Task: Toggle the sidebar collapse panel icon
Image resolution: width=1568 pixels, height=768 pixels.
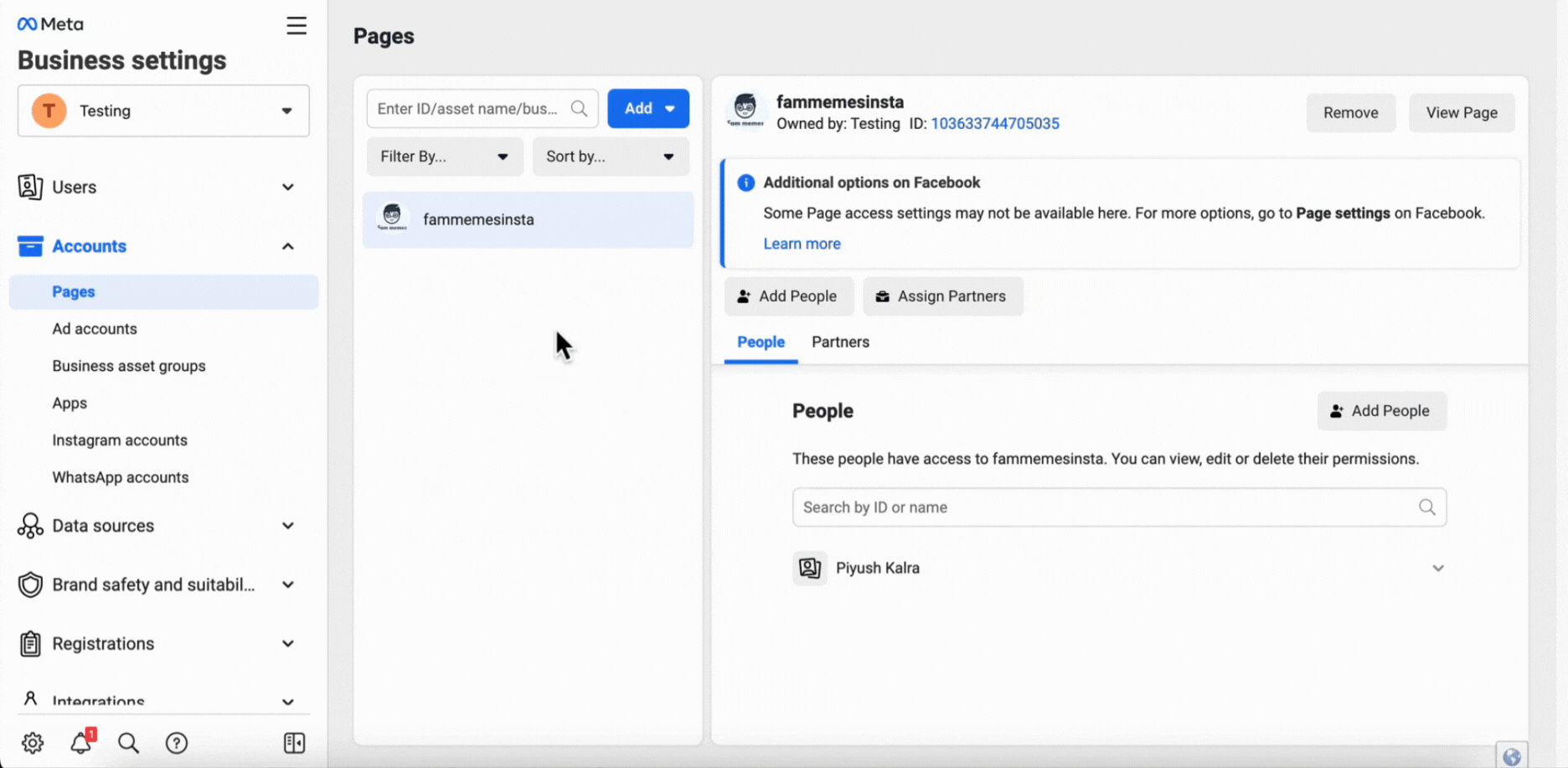Action: [x=295, y=743]
